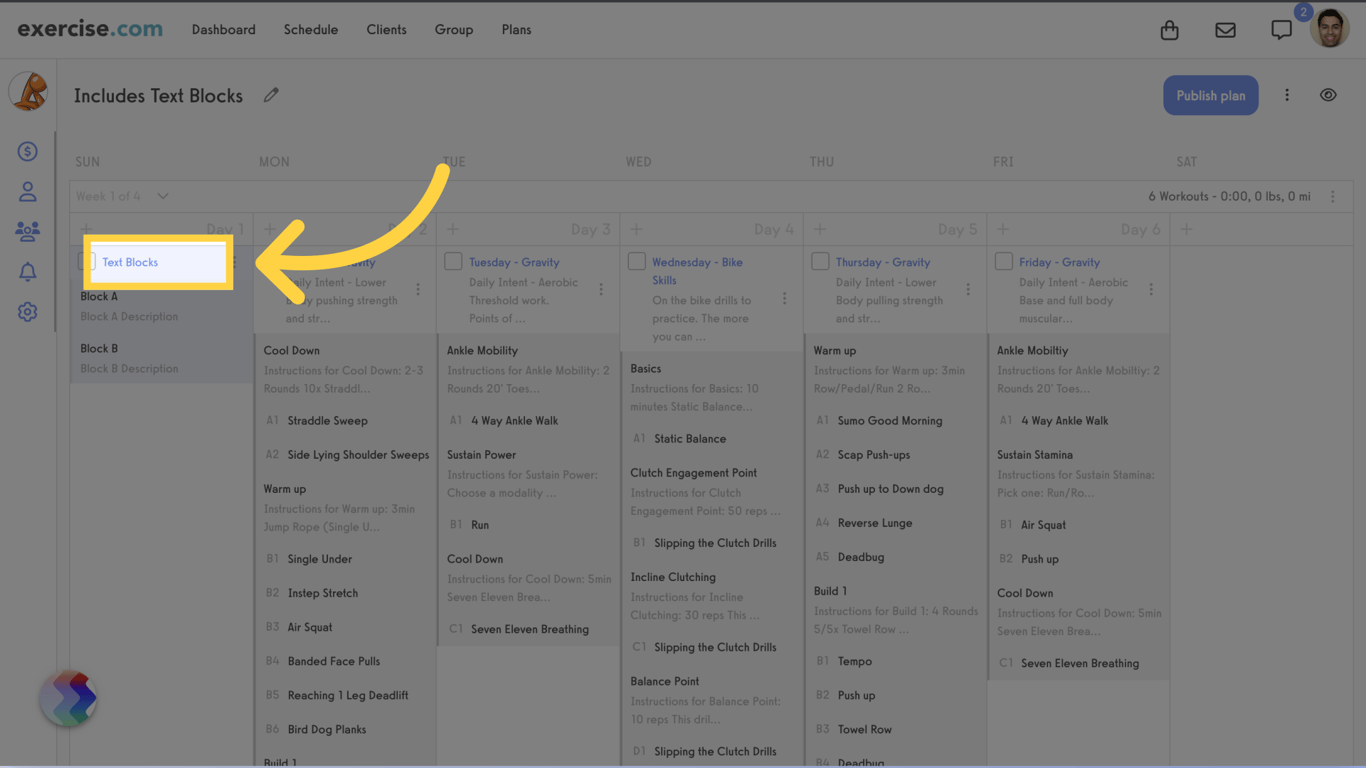The width and height of the screenshot is (1366, 768).
Task: Open the shopping bag icon
Action: (1169, 30)
